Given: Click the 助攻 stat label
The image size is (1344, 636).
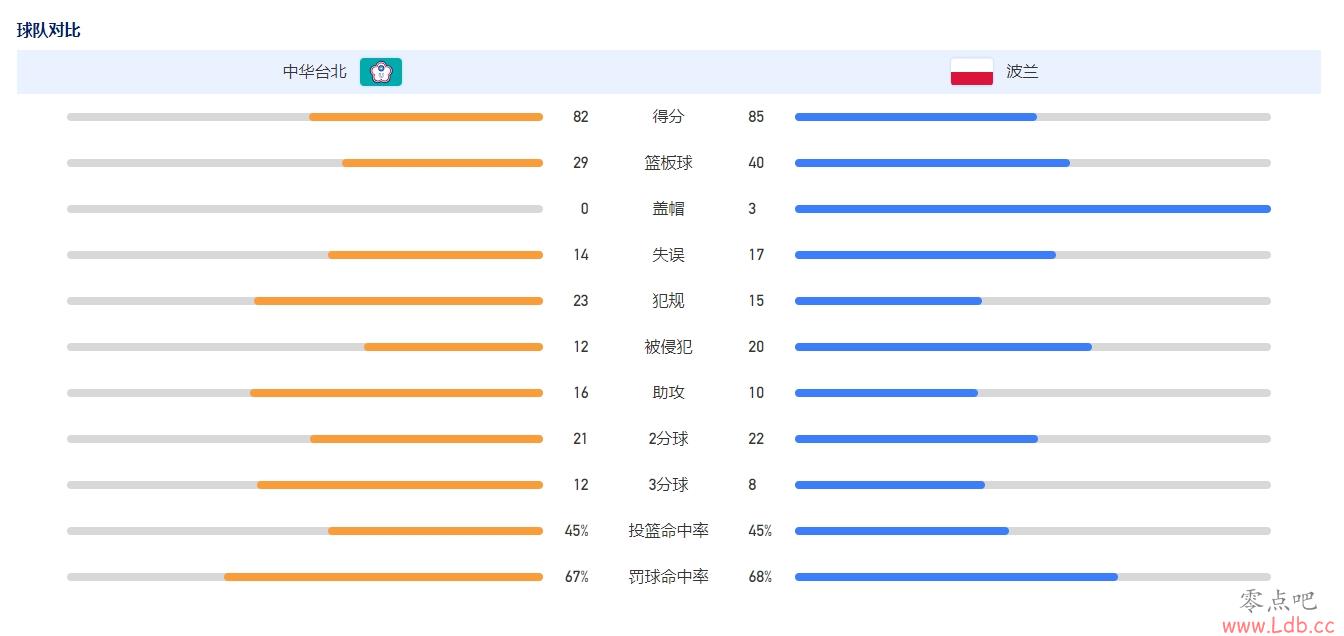Looking at the screenshot, I should (668, 393).
